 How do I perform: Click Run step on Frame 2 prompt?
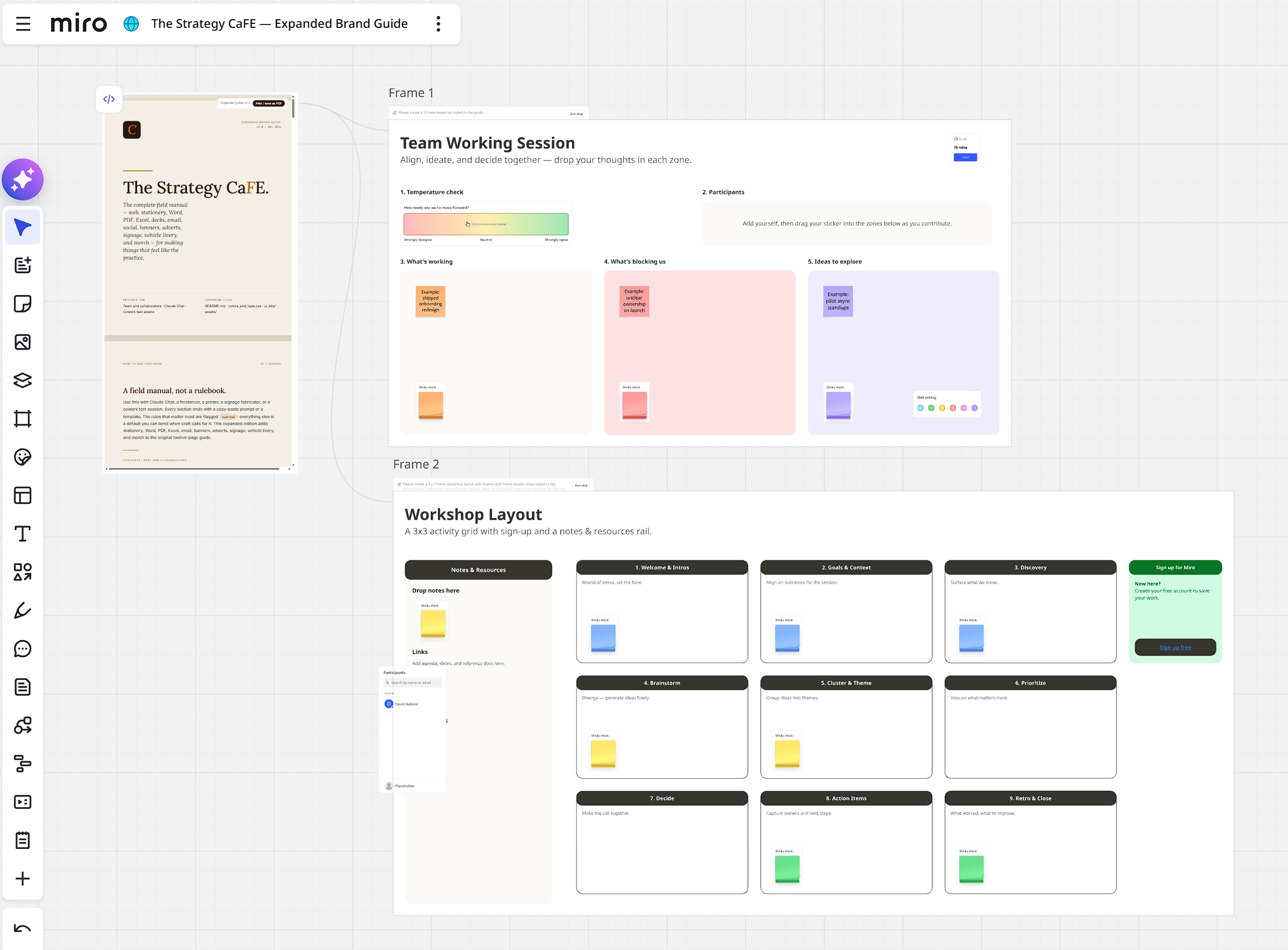pyautogui.click(x=581, y=485)
